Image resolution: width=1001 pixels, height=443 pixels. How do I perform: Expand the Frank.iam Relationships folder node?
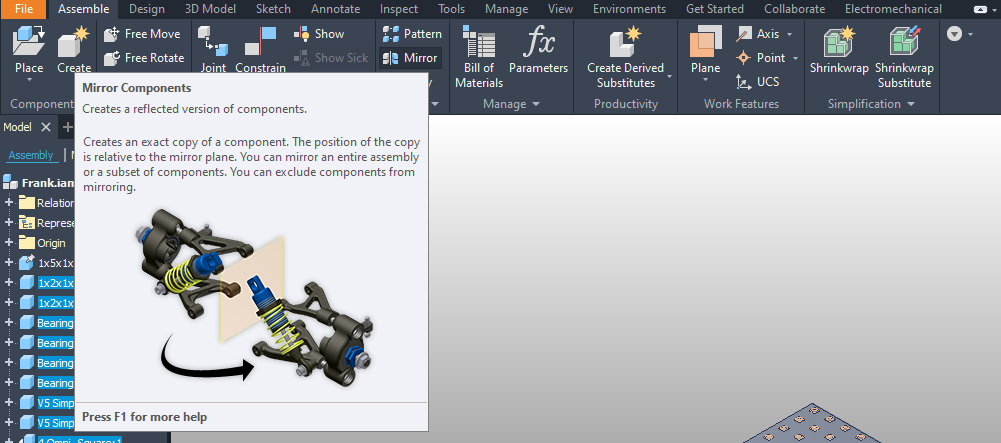click(9, 203)
